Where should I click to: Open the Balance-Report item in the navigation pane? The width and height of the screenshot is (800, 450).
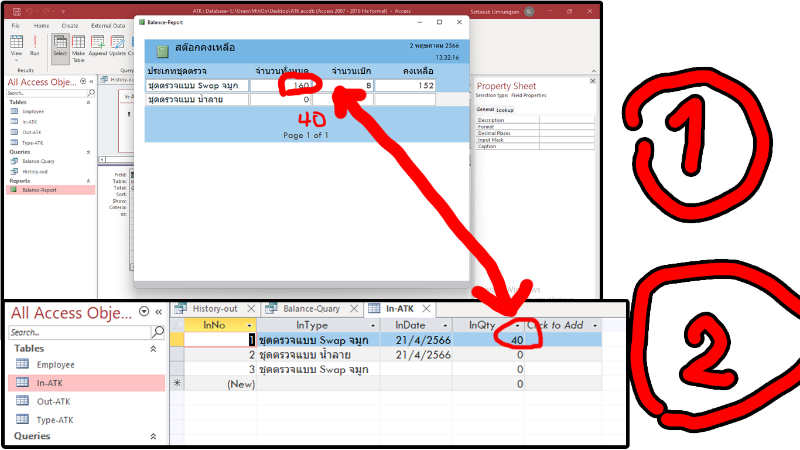point(38,189)
